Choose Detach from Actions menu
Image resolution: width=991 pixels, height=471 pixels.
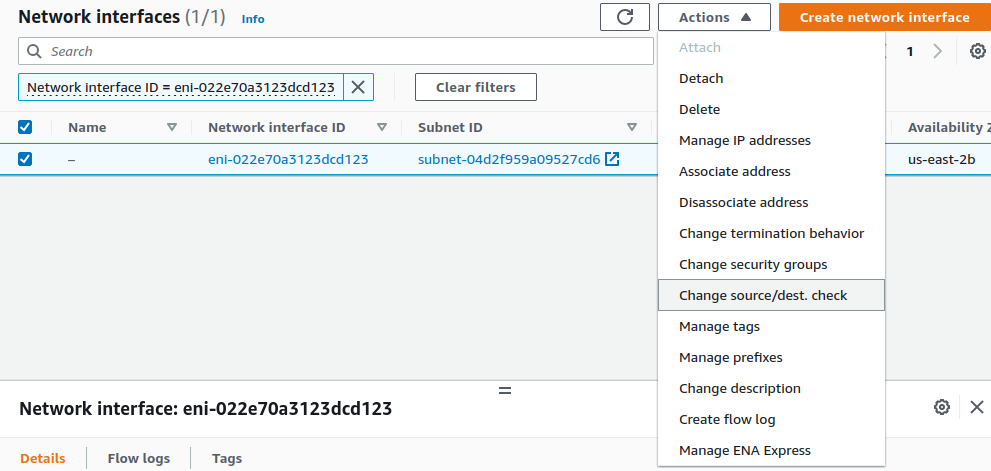[701, 78]
